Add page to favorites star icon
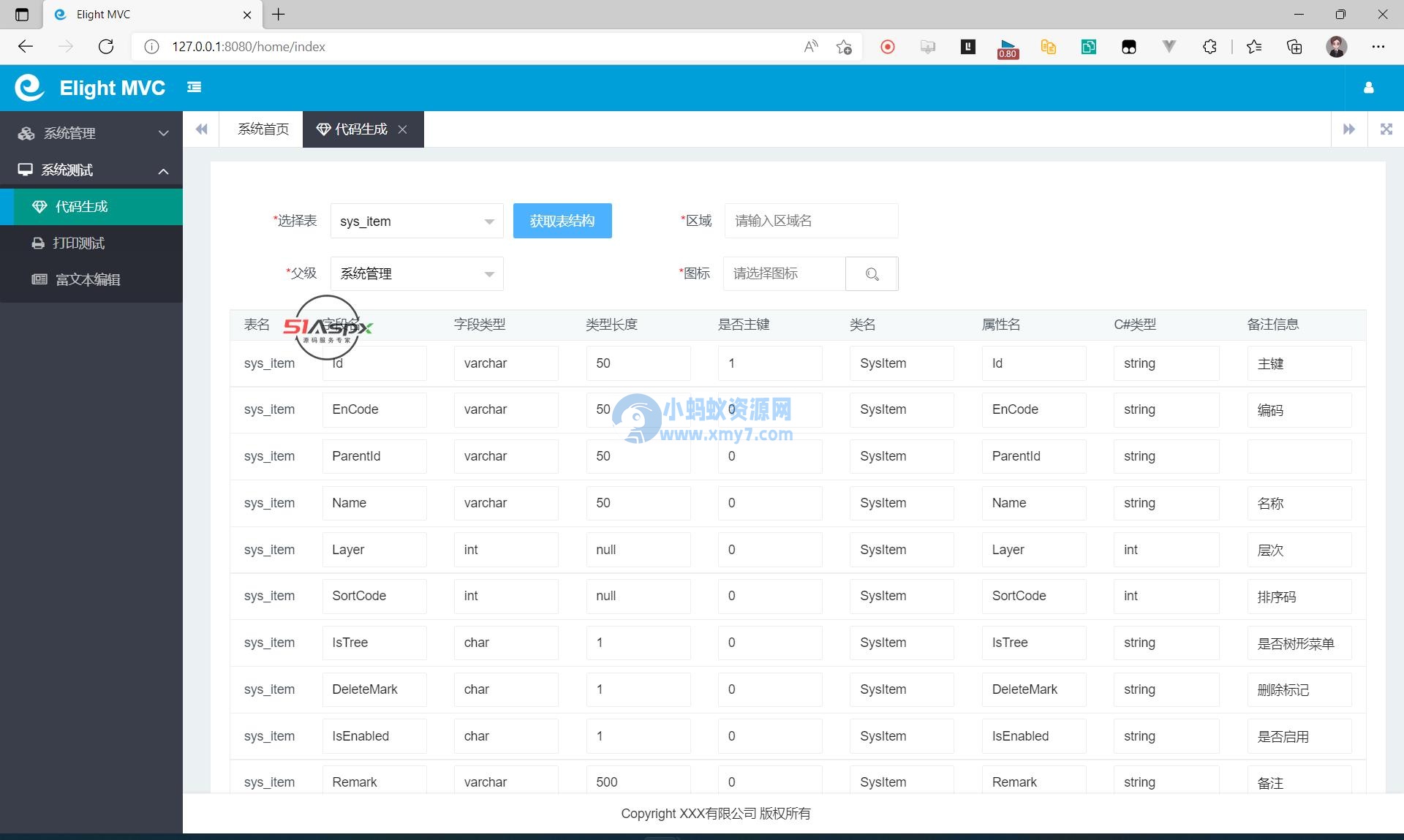Image resolution: width=1404 pixels, height=840 pixels. pos(844,47)
